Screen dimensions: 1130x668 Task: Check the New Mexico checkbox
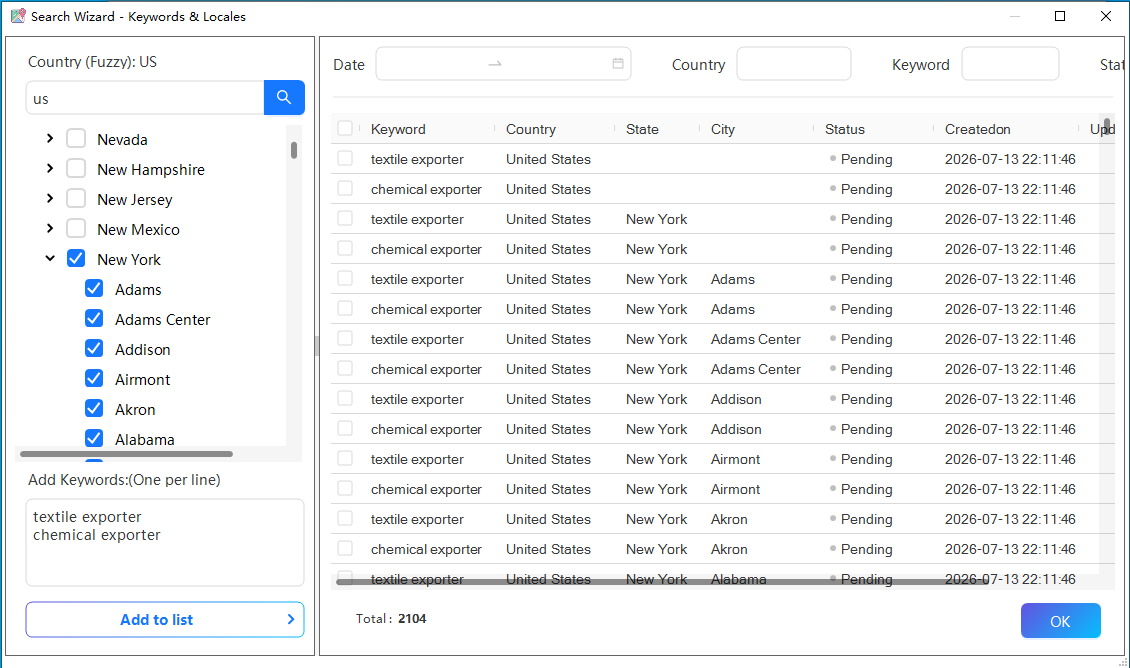click(x=76, y=228)
